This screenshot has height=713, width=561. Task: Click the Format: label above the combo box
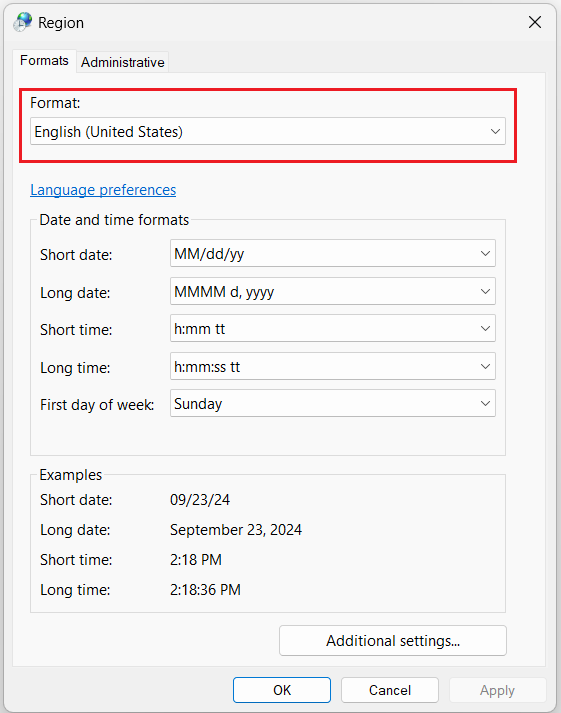55,103
